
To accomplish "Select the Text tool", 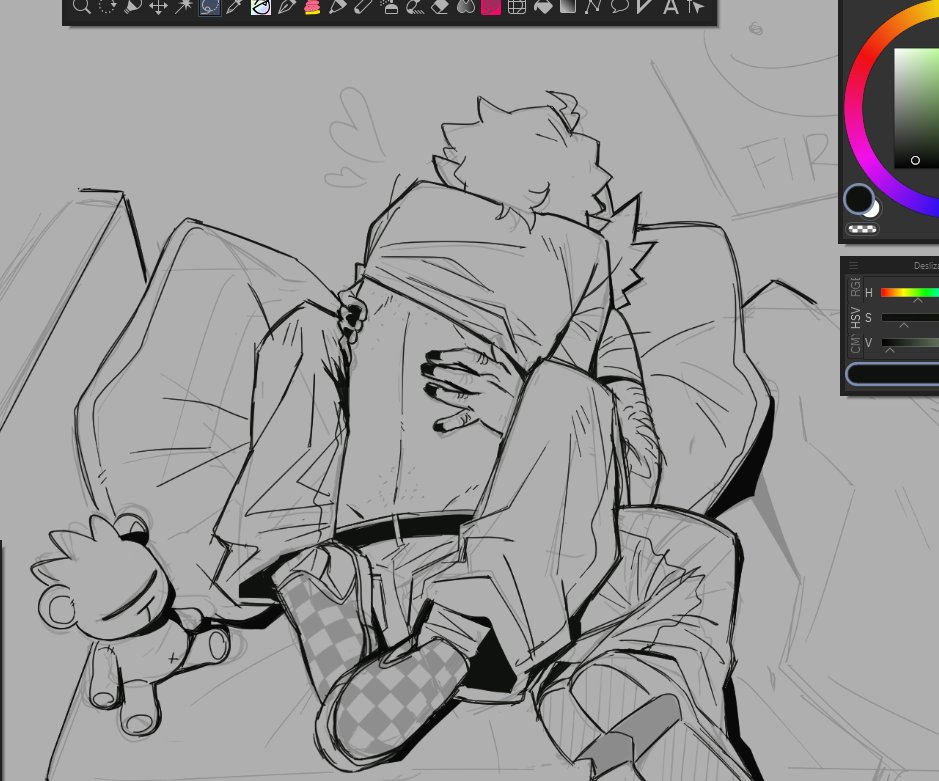I will click(x=670, y=7).
